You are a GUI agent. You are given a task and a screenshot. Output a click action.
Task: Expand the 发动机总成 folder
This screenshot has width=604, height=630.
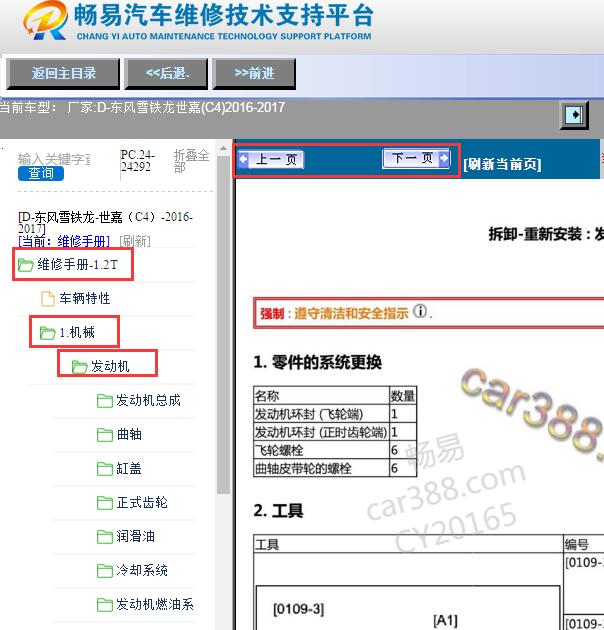pyautogui.click(x=148, y=400)
